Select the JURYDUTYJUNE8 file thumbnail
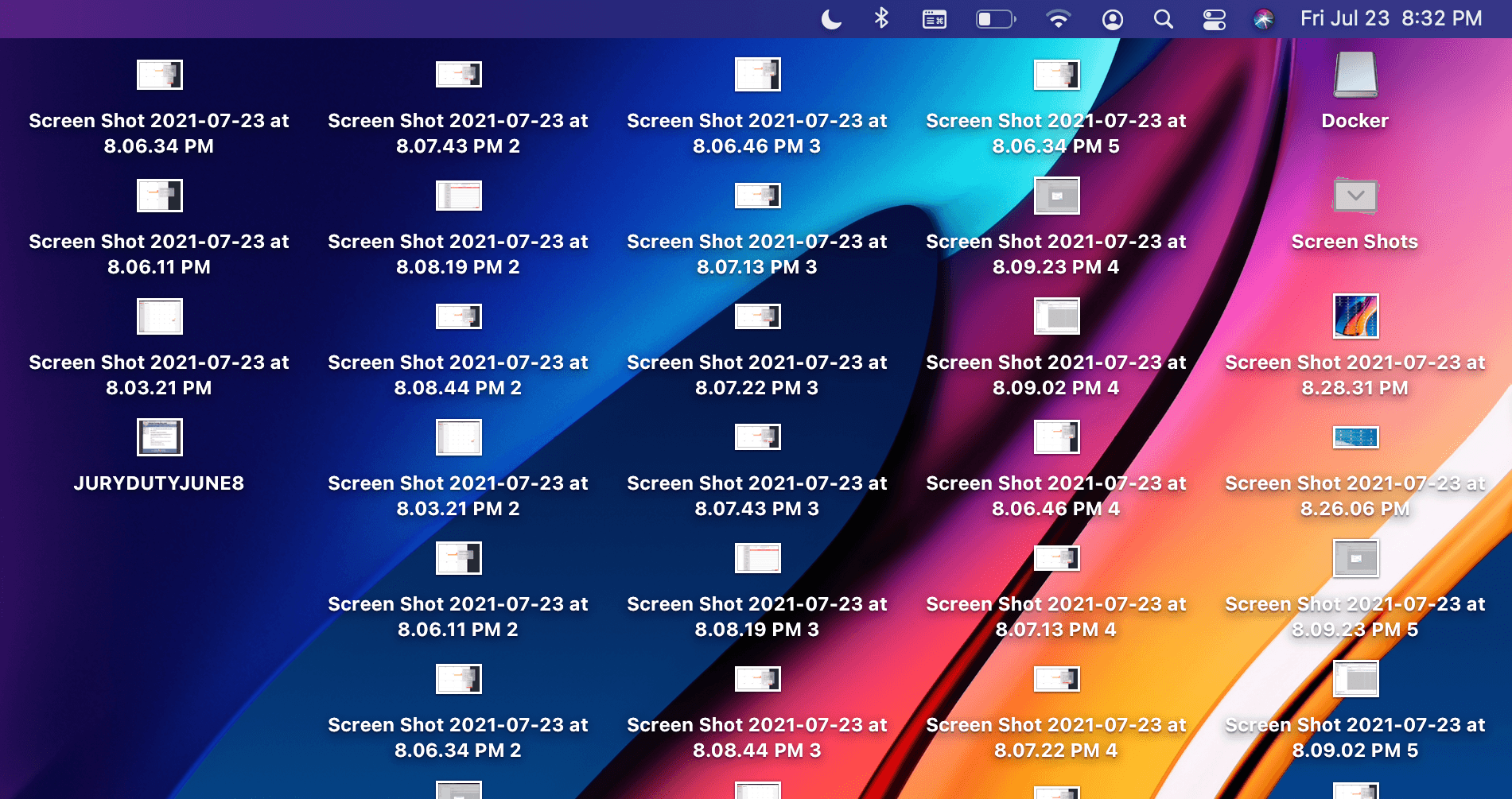This screenshot has height=799, width=1512. (x=160, y=437)
